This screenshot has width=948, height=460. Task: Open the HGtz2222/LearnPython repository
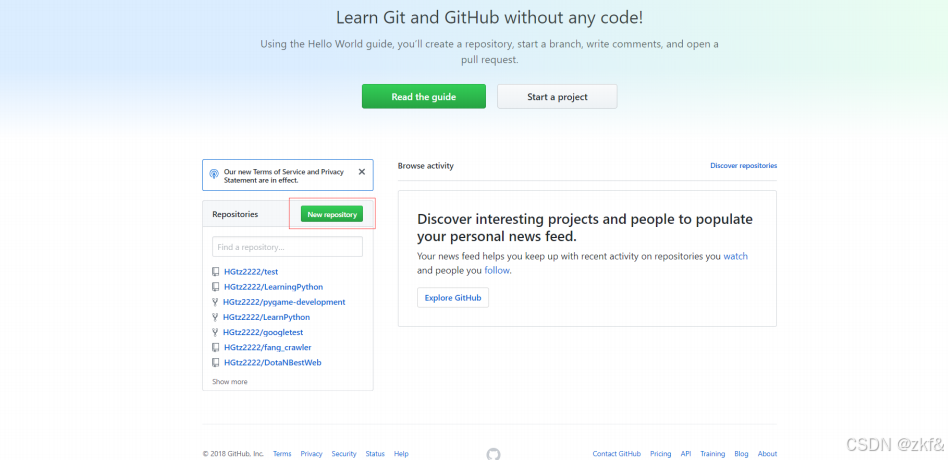tap(267, 317)
